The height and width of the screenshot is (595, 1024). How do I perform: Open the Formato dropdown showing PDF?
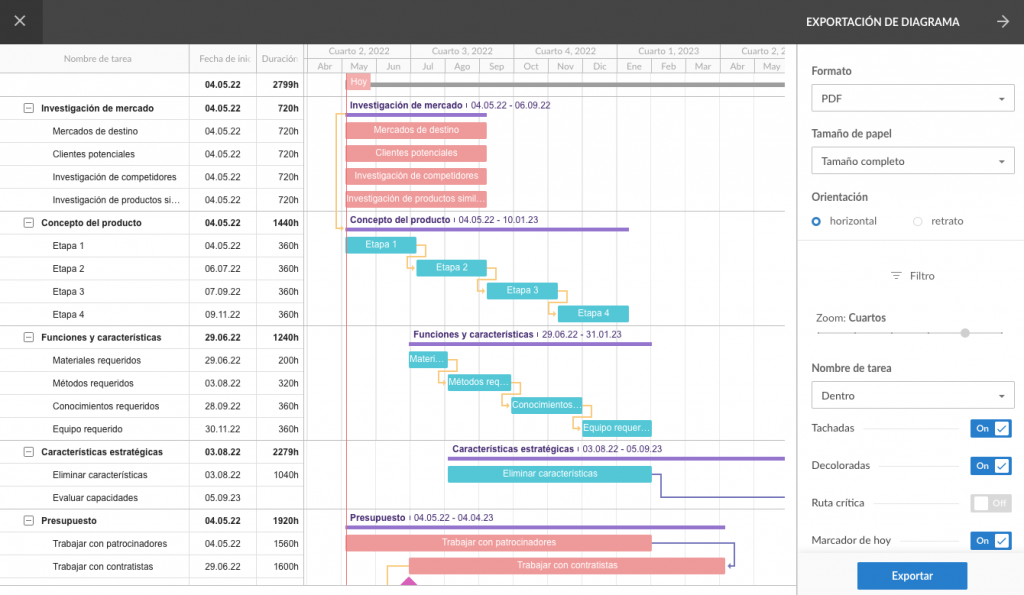click(x=911, y=97)
